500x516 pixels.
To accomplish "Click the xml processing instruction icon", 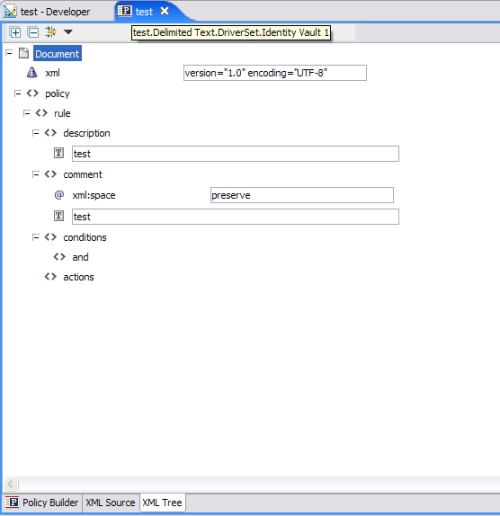I will (32, 72).
